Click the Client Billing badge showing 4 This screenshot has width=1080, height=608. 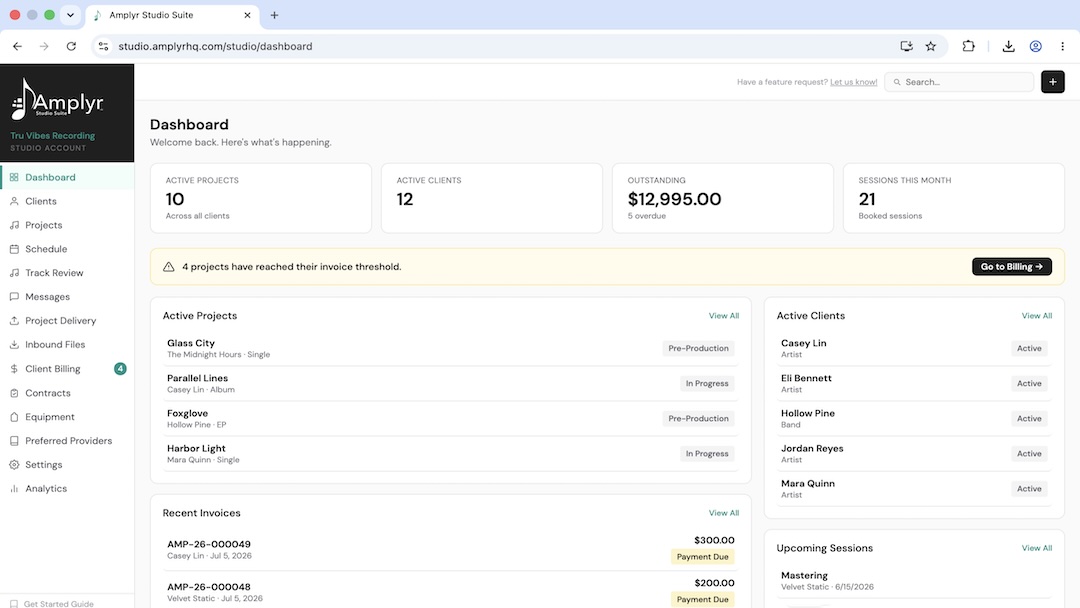pos(120,368)
